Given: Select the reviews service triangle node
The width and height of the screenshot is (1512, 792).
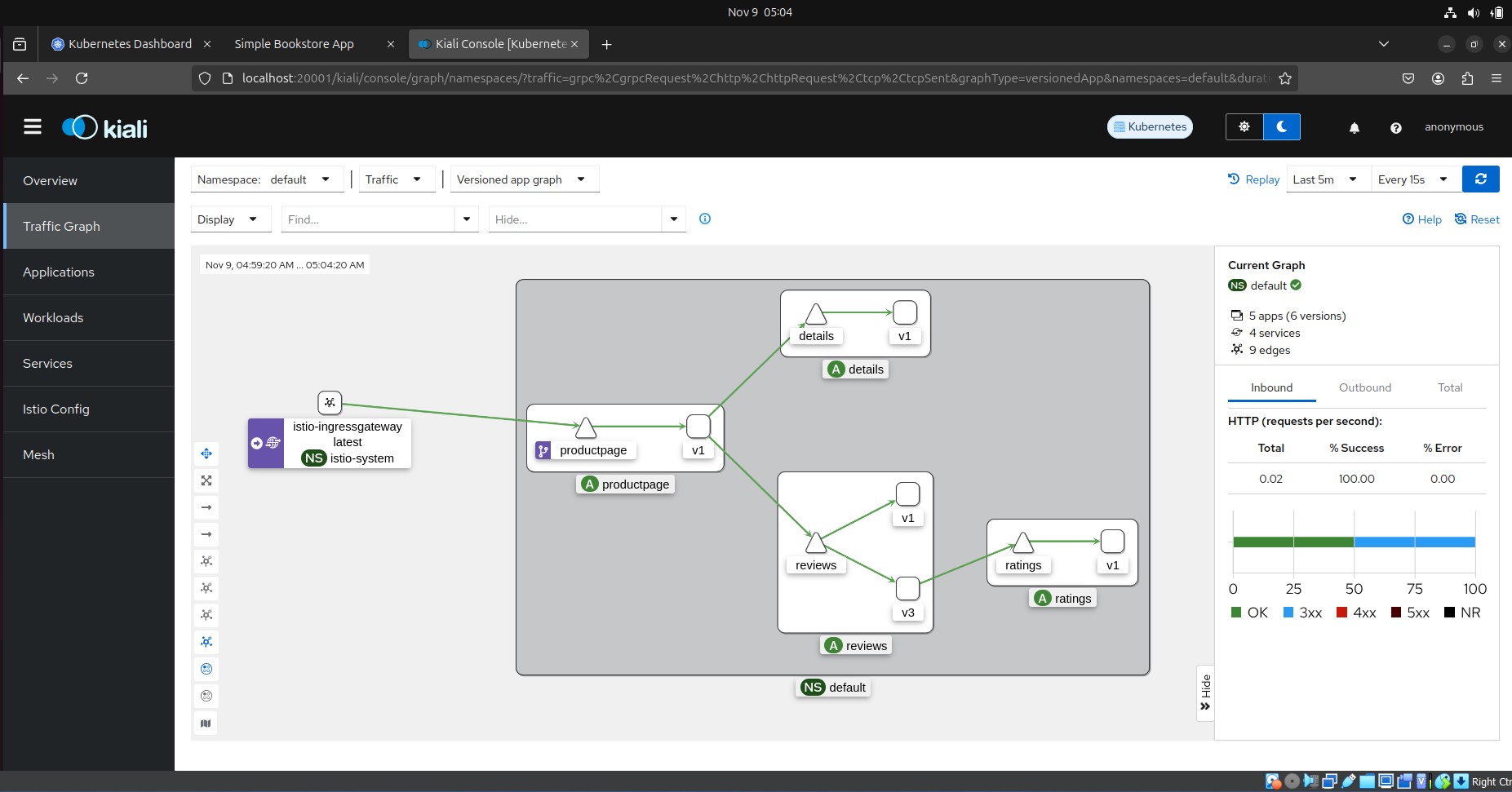Looking at the screenshot, I should [x=816, y=542].
